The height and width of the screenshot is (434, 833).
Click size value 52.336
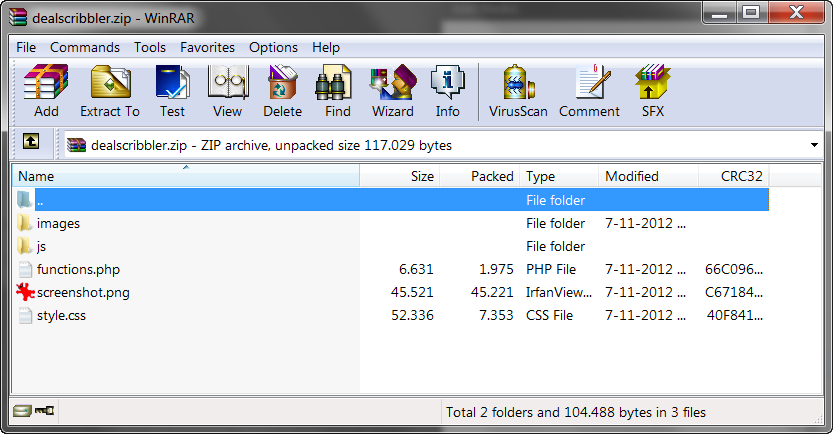412,316
